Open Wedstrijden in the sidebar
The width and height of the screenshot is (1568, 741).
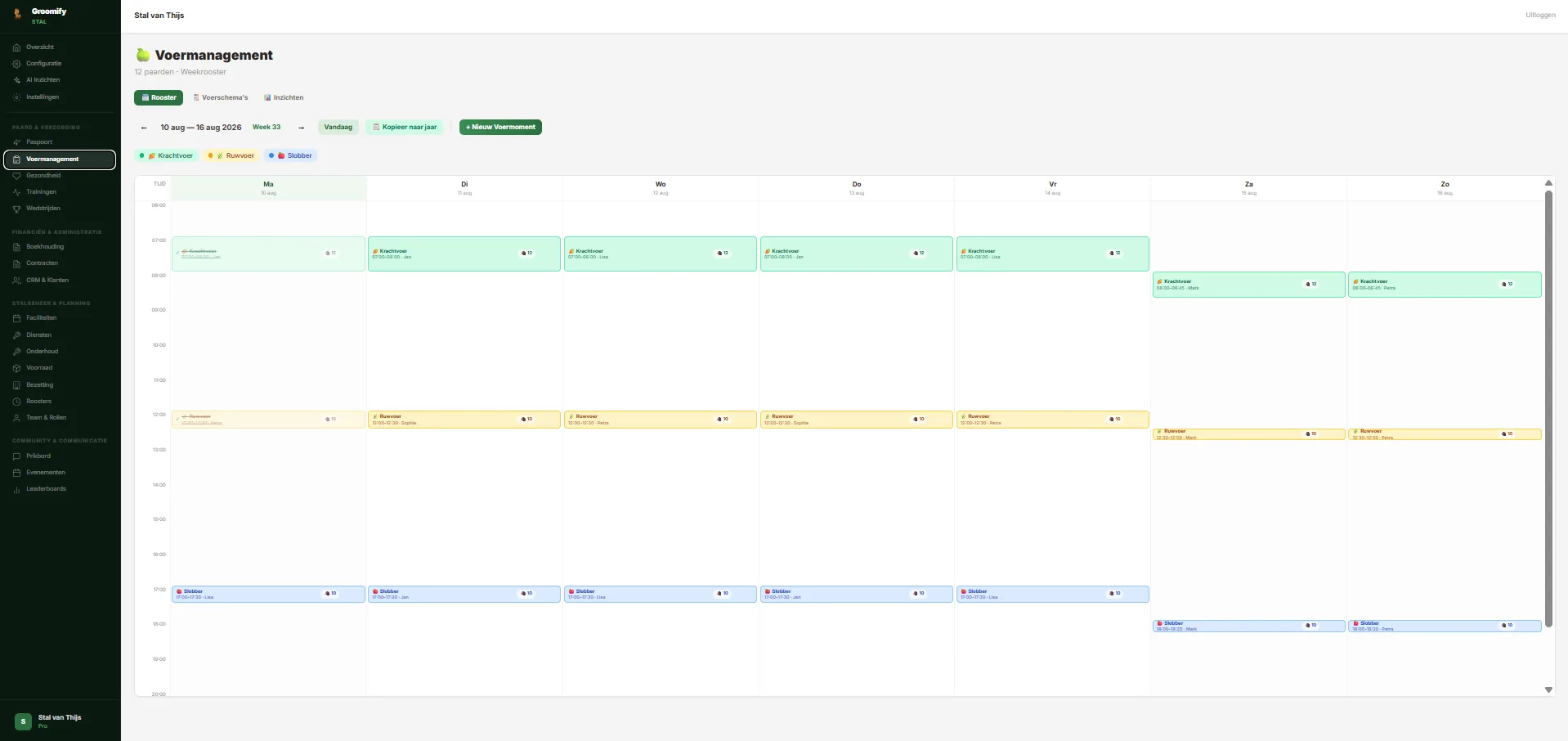coord(60,209)
